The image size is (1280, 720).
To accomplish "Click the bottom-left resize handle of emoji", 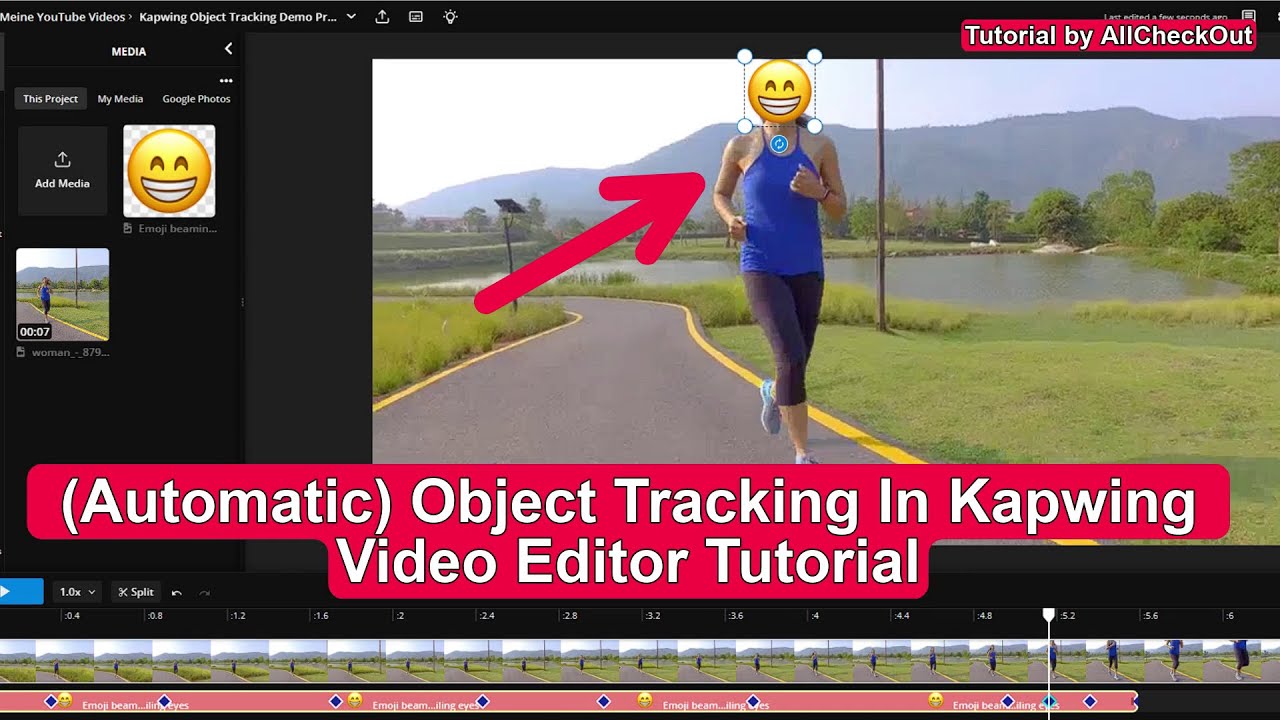I will (744, 126).
